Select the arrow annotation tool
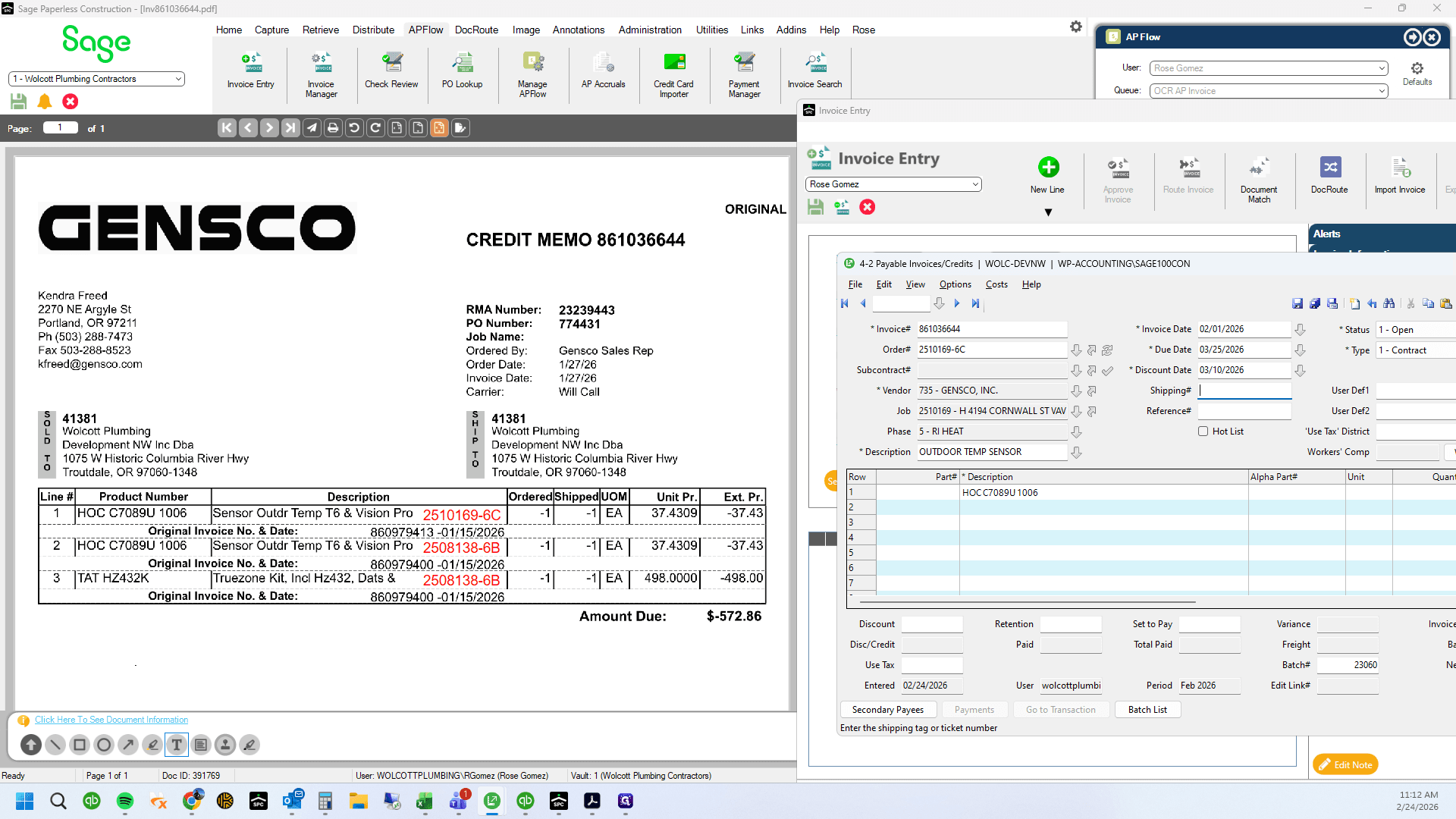This screenshot has height=819, width=1456. click(128, 745)
